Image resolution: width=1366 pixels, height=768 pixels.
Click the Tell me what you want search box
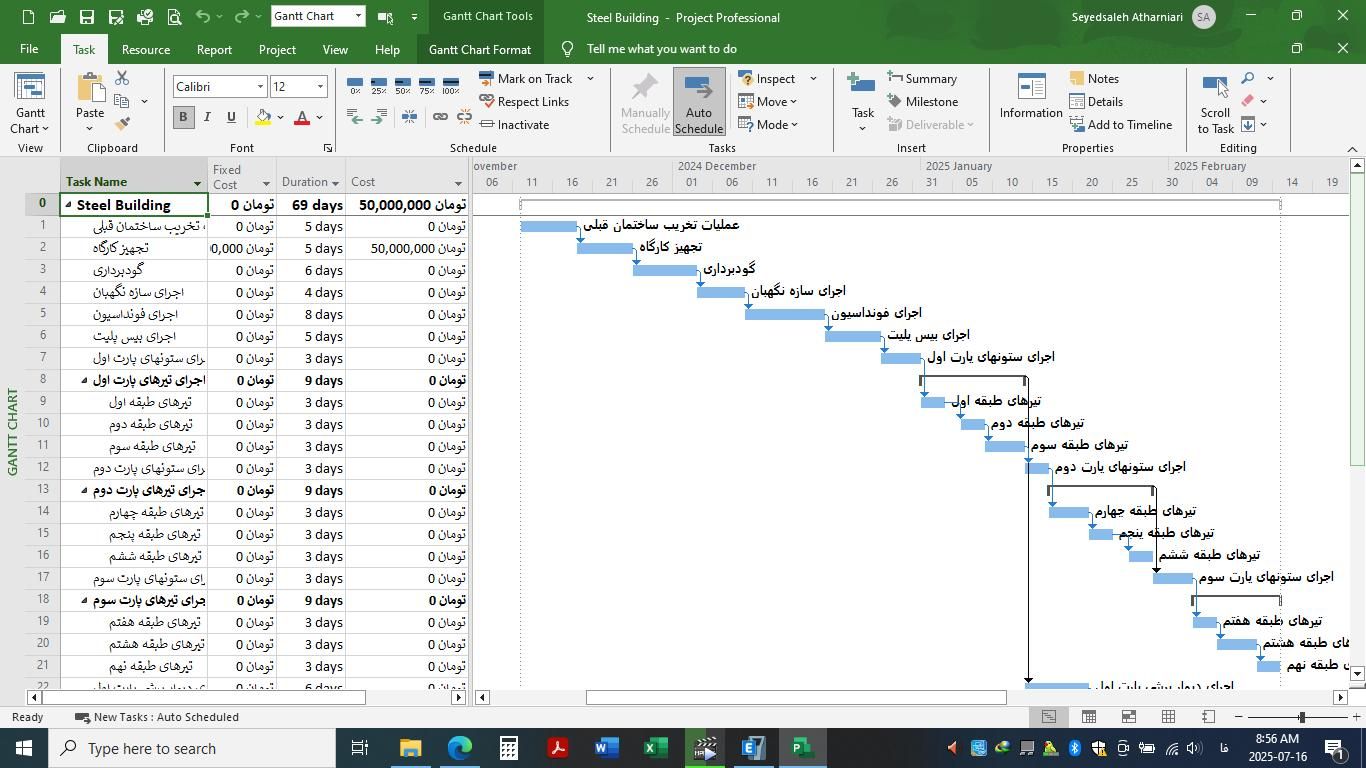click(x=661, y=49)
